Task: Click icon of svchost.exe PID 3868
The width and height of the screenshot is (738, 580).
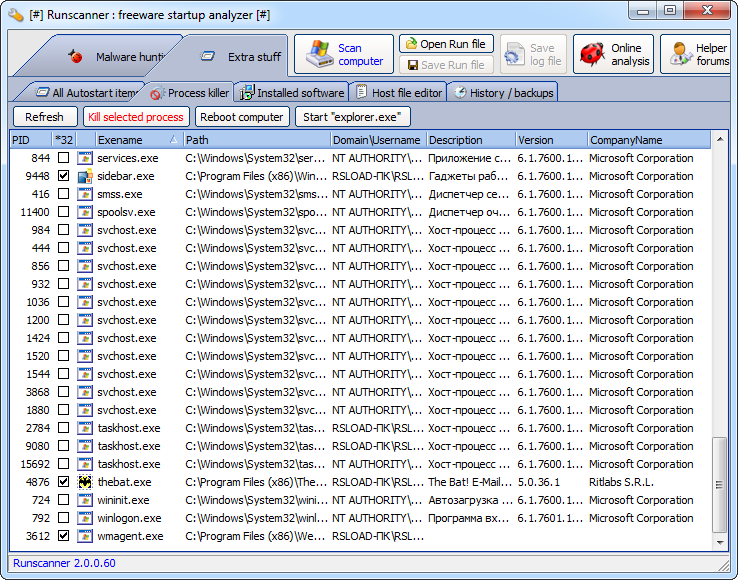Action: click(x=85, y=392)
